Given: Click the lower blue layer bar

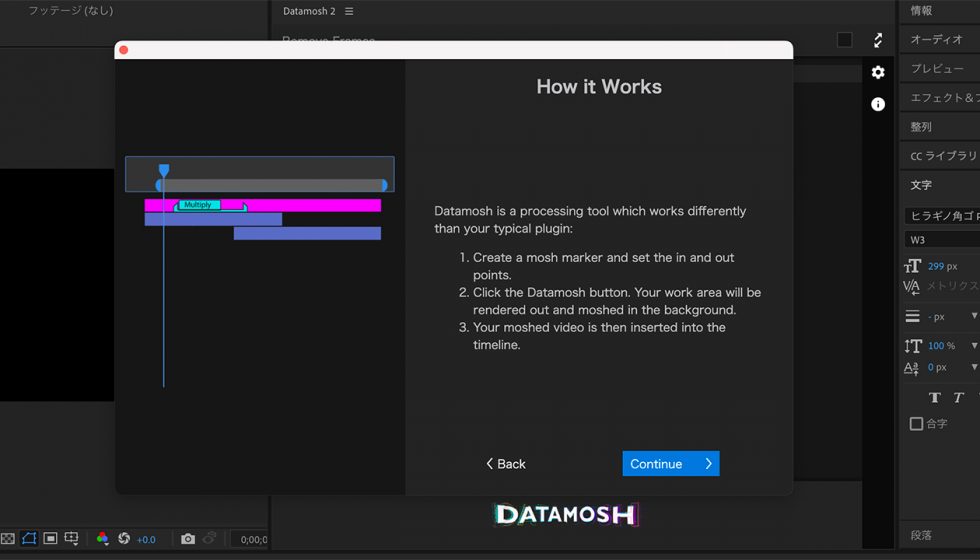Looking at the screenshot, I should tap(308, 233).
